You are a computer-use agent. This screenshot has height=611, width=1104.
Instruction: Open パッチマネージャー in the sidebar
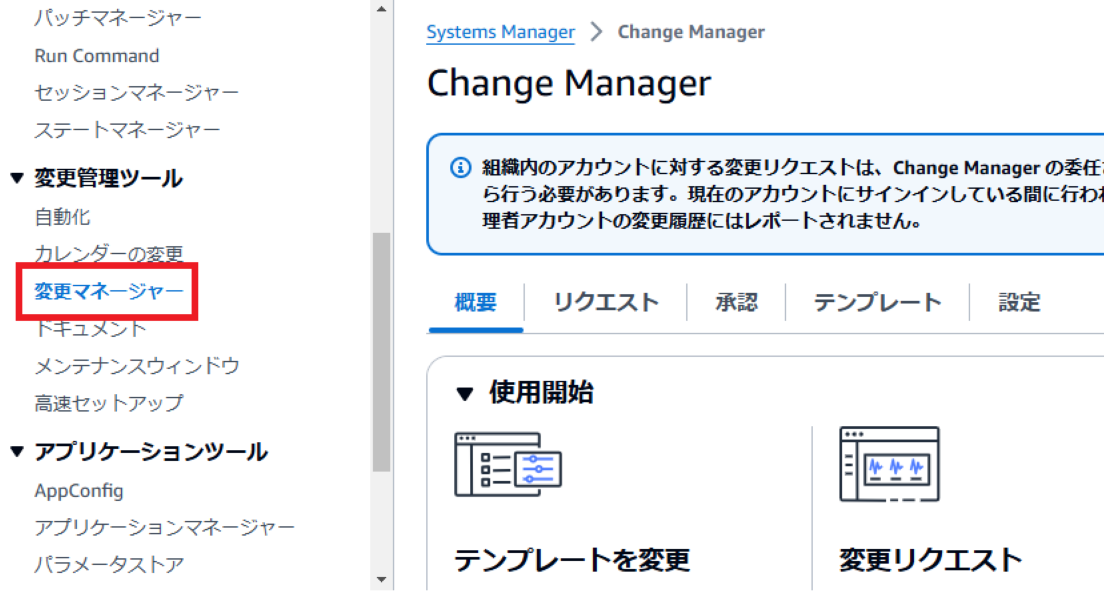(x=118, y=18)
